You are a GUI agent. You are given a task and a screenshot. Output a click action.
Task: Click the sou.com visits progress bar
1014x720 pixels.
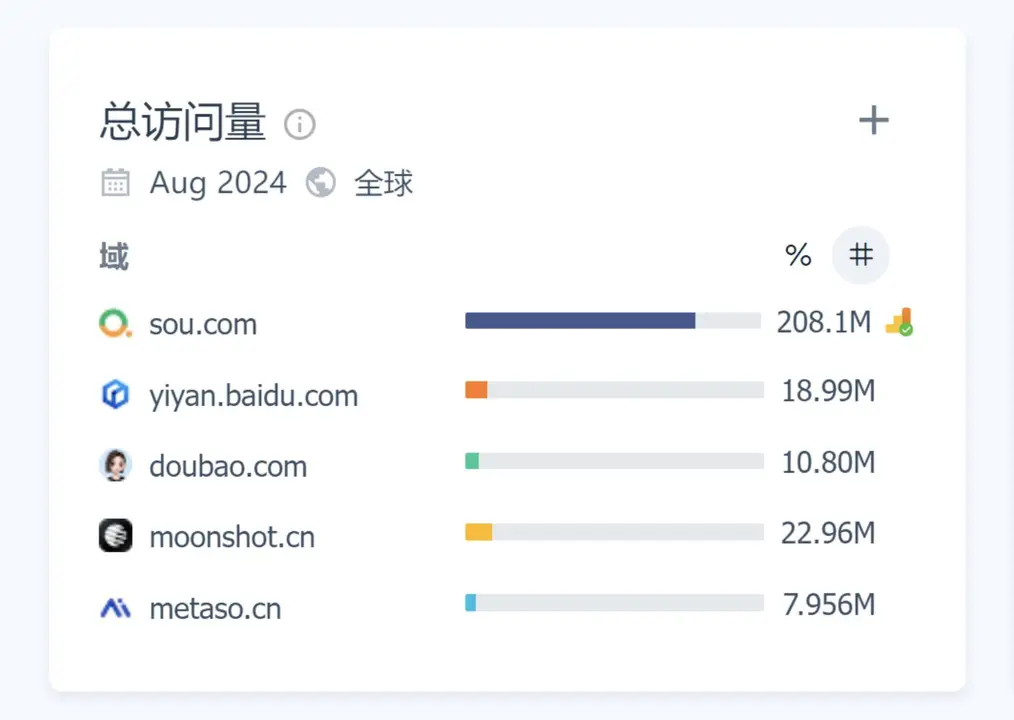(612, 320)
